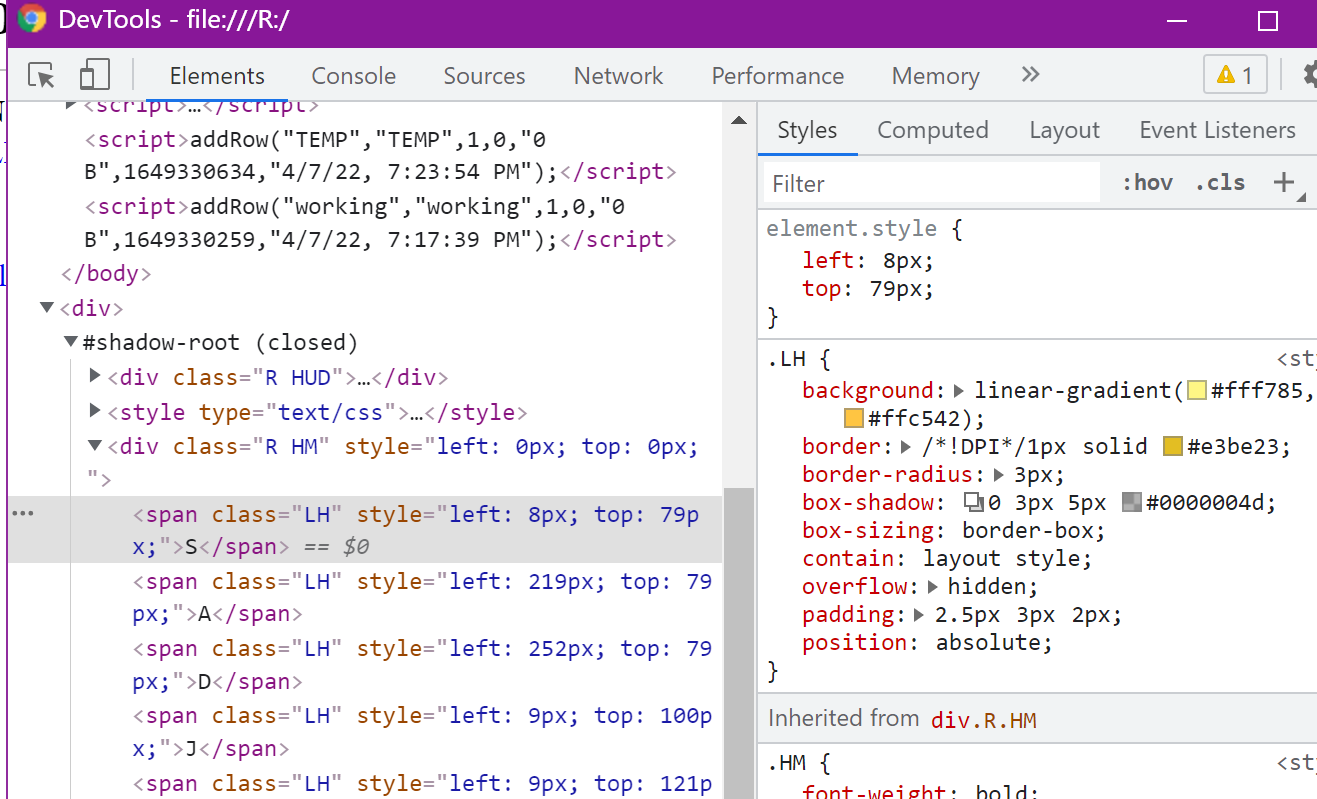The image size is (1317, 799).
Task: Expand the div with class R HUD
Action: 94,377
